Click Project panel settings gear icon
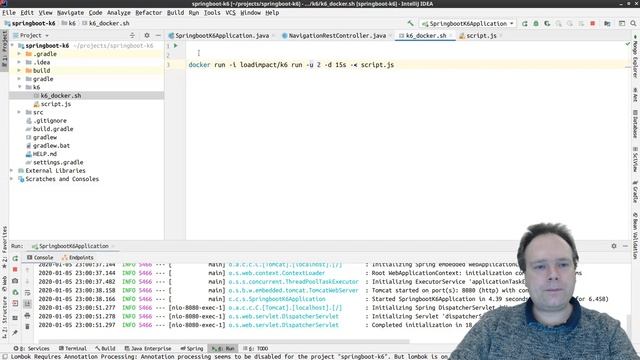This screenshot has height=360, width=640. [147, 36]
